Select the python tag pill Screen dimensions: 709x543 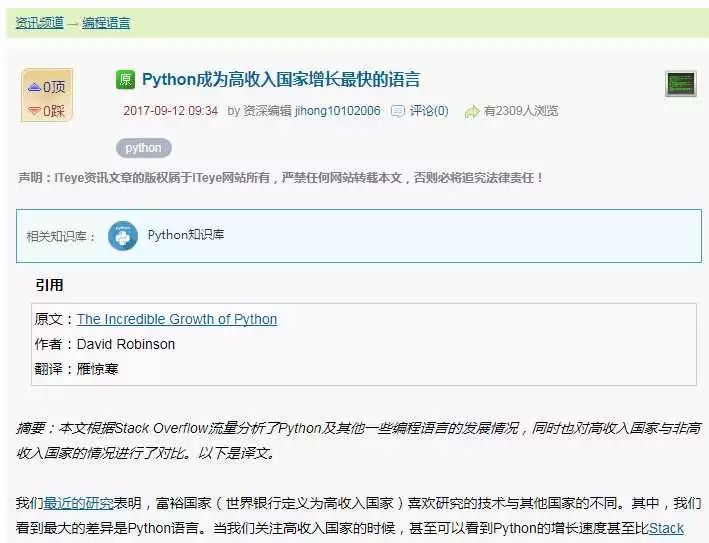coord(144,148)
